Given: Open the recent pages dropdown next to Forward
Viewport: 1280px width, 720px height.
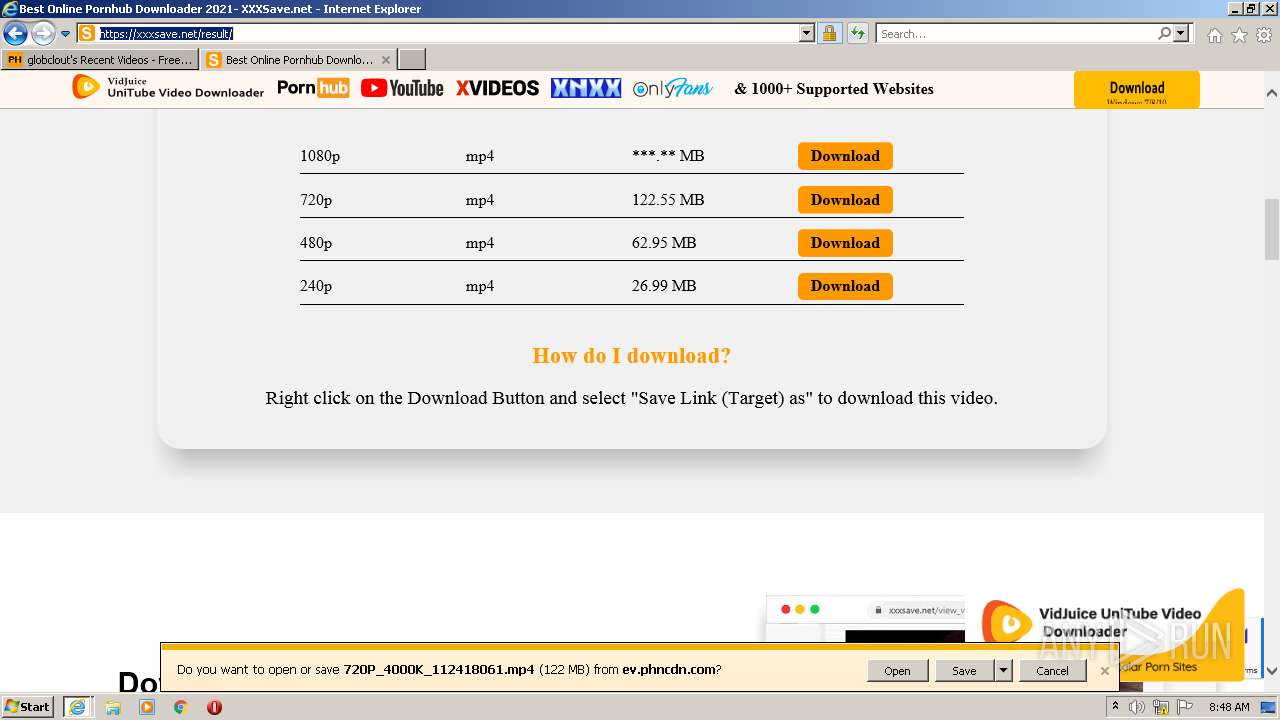Looking at the screenshot, I should pyautogui.click(x=65, y=34).
